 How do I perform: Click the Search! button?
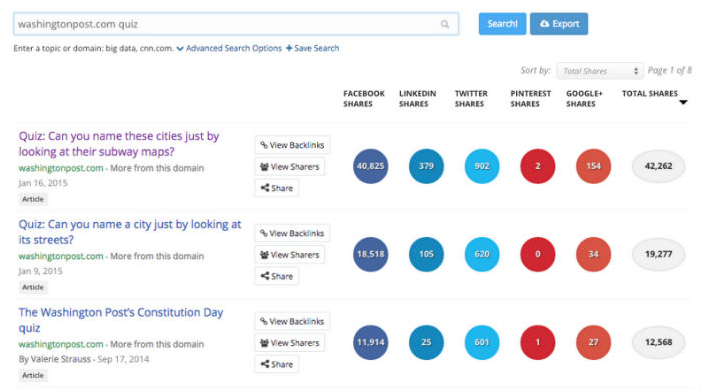click(x=502, y=23)
